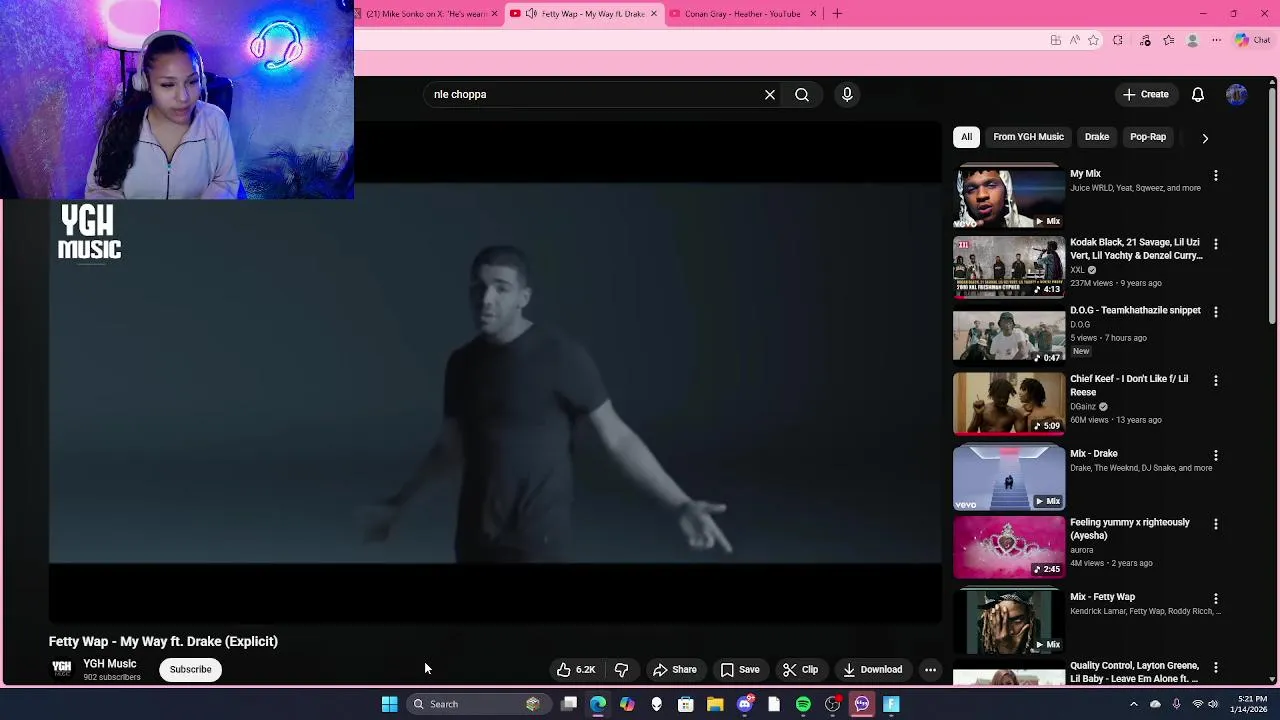
Task: Select the From YGH Music chip
Action: 1028,137
